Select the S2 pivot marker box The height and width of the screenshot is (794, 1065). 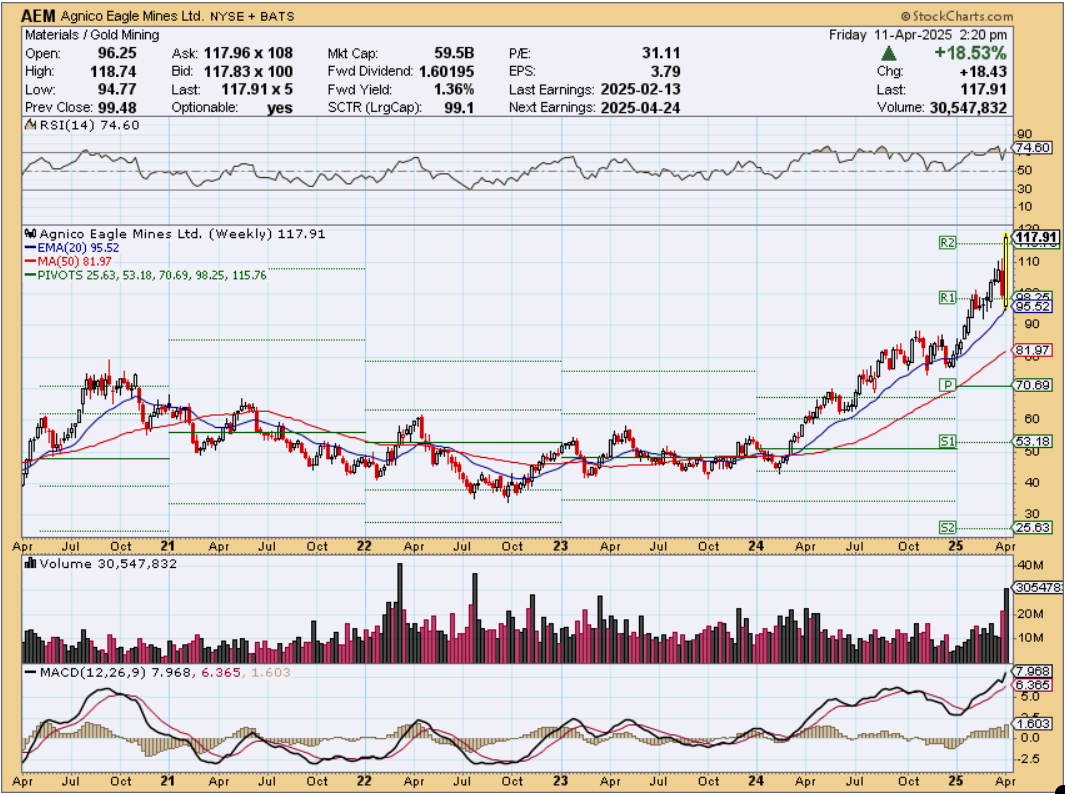point(947,527)
